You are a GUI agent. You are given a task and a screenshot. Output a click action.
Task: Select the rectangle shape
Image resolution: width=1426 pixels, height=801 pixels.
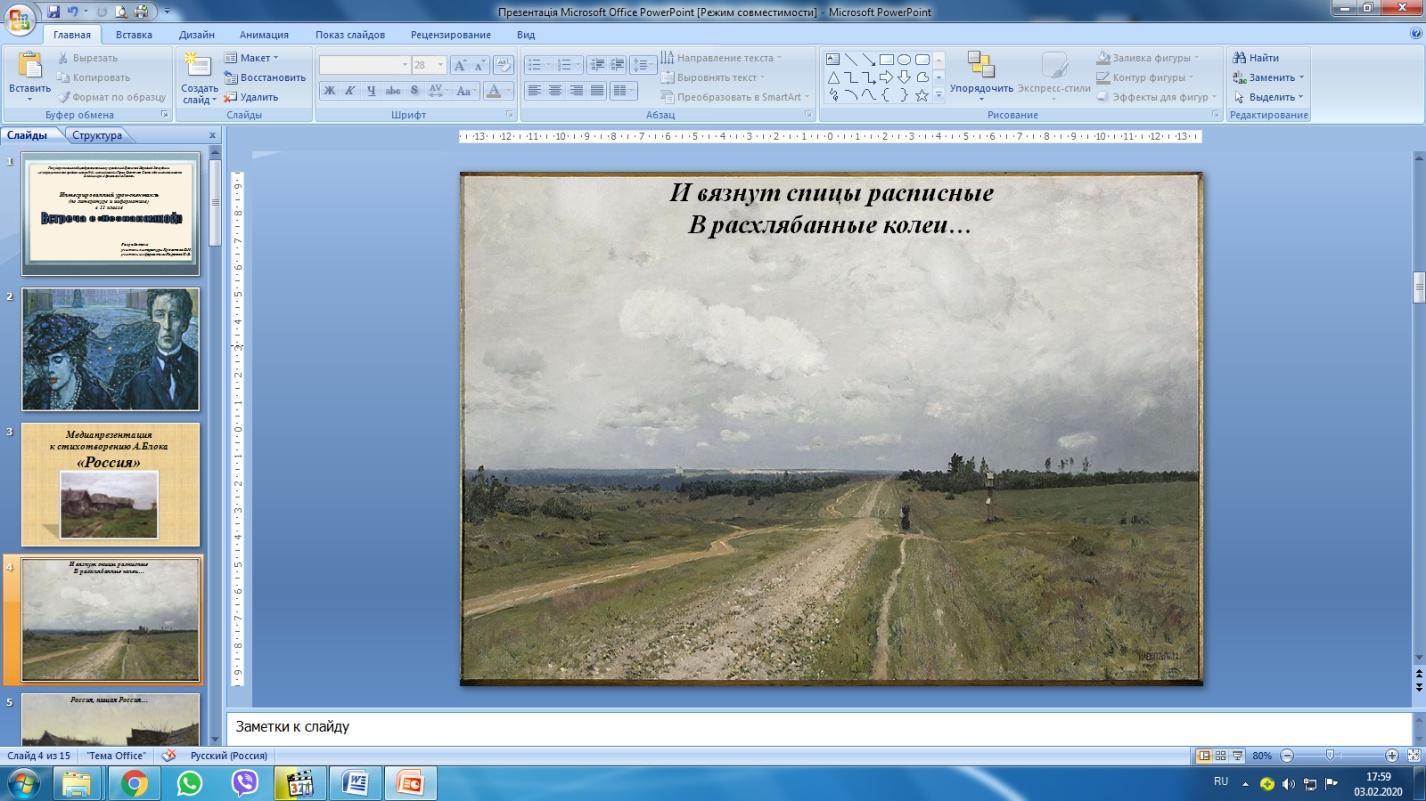click(886, 59)
